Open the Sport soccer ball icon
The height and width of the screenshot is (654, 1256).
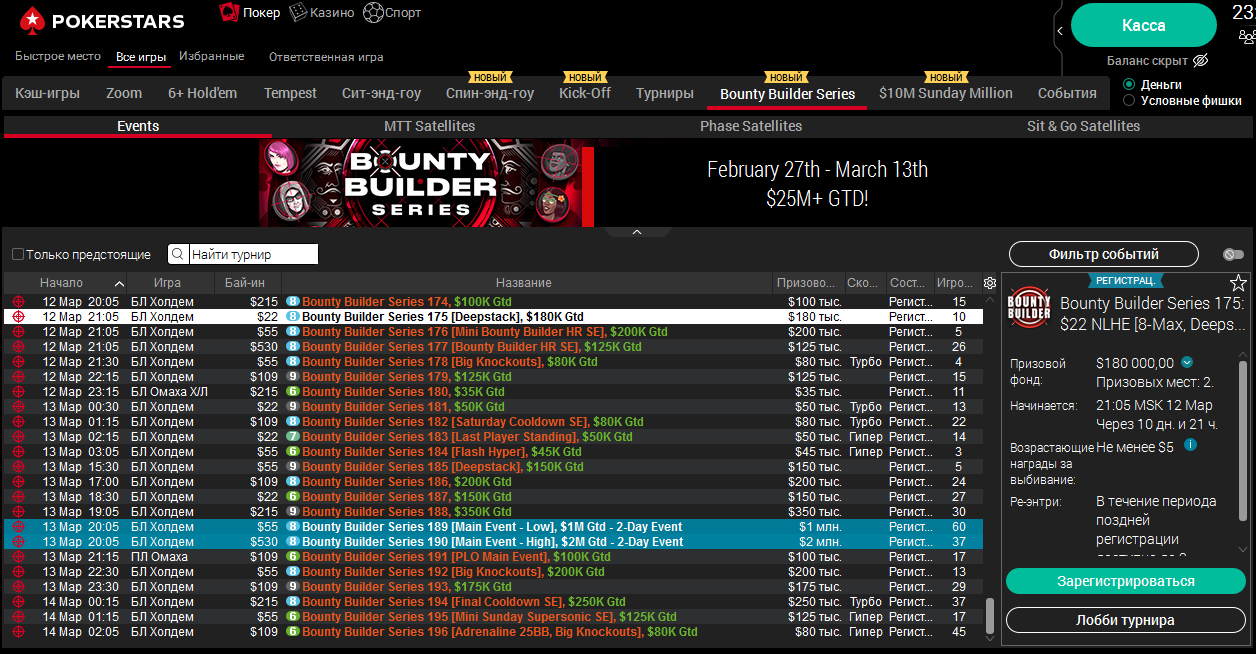click(x=373, y=13)
